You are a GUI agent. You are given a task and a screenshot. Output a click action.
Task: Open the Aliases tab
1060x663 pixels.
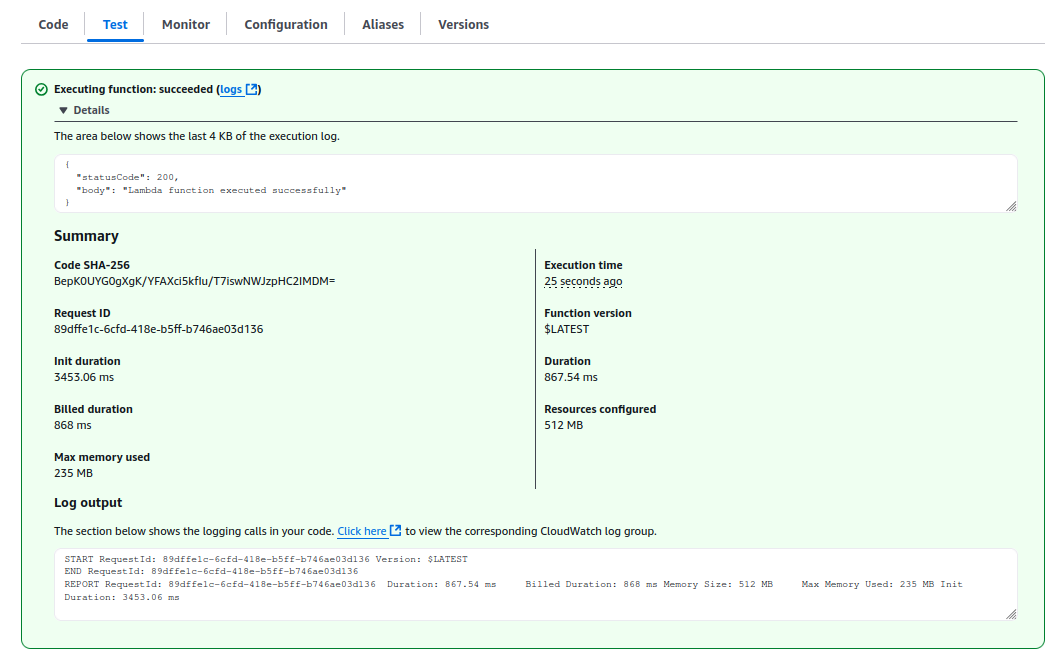(383, 24)
